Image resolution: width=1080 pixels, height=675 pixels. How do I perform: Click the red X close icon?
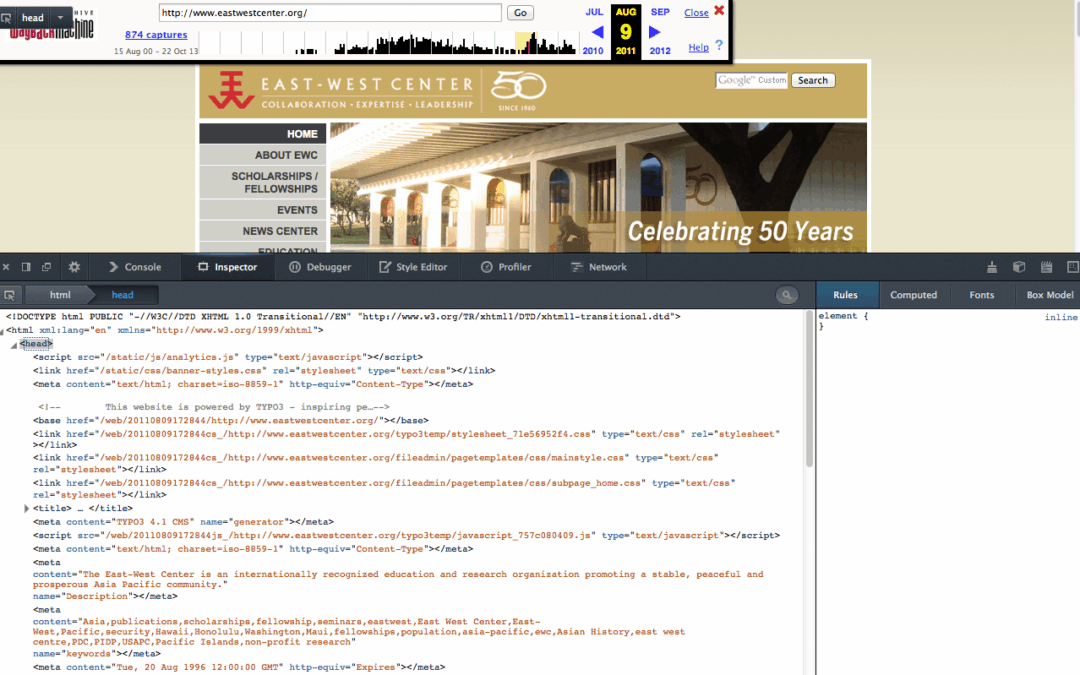pos(719,10)
